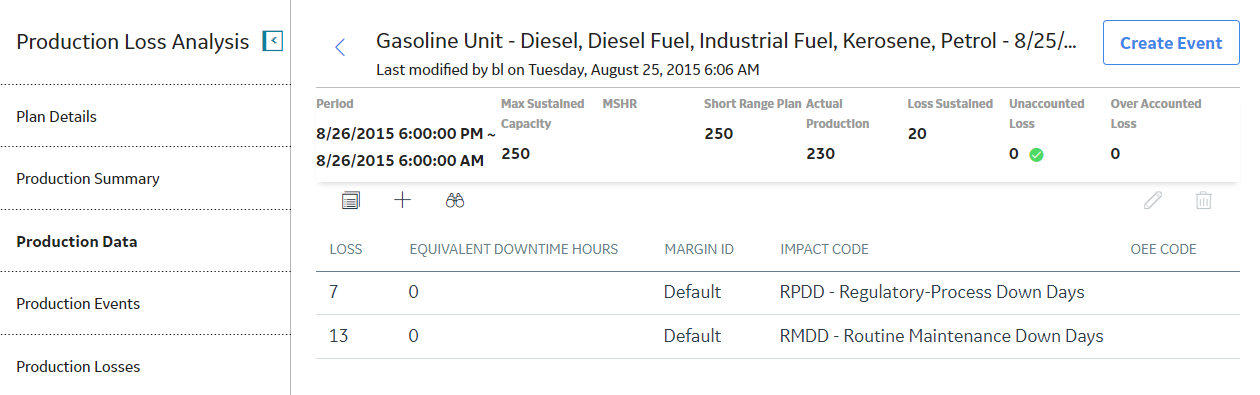Open the Production Summary section

click(x=88, y=179)
